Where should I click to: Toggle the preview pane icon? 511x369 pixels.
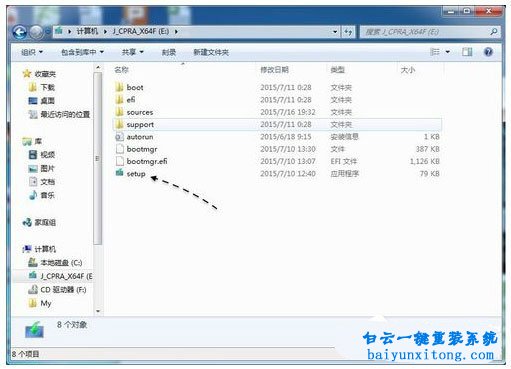467,52
